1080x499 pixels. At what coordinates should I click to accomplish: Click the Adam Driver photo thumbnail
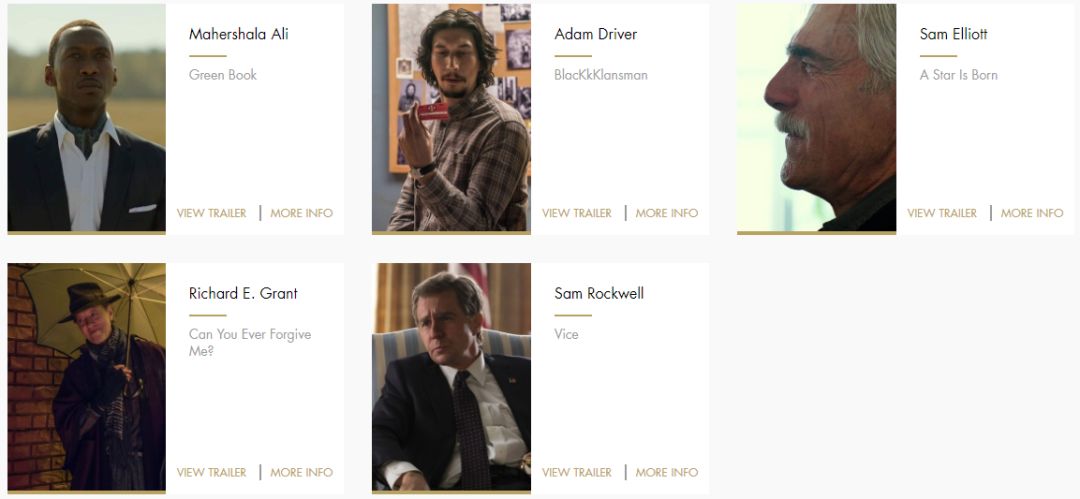click(x=451, y=118)
